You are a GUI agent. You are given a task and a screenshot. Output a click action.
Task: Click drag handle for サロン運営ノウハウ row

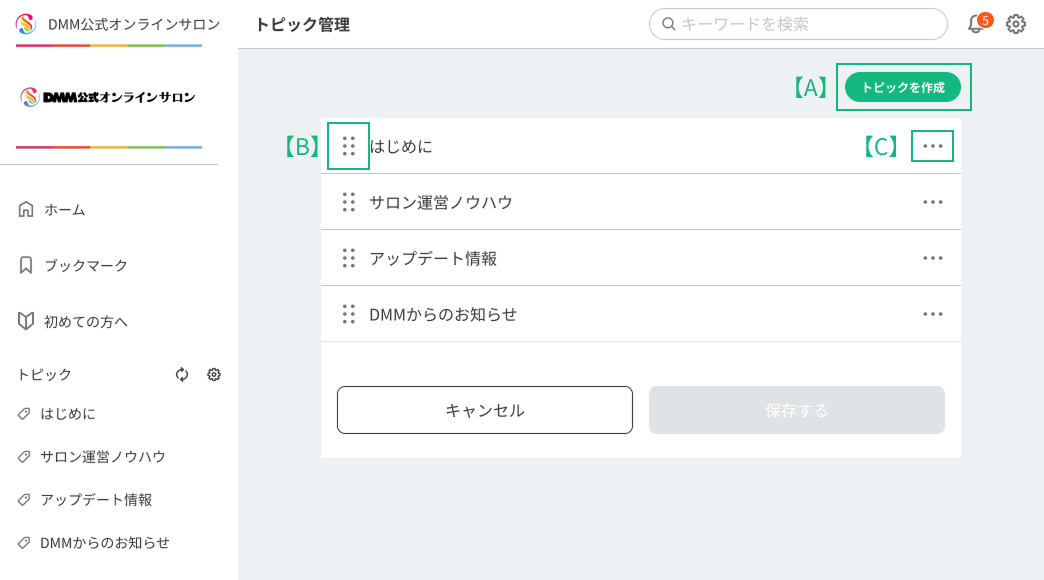coord(348,202)
